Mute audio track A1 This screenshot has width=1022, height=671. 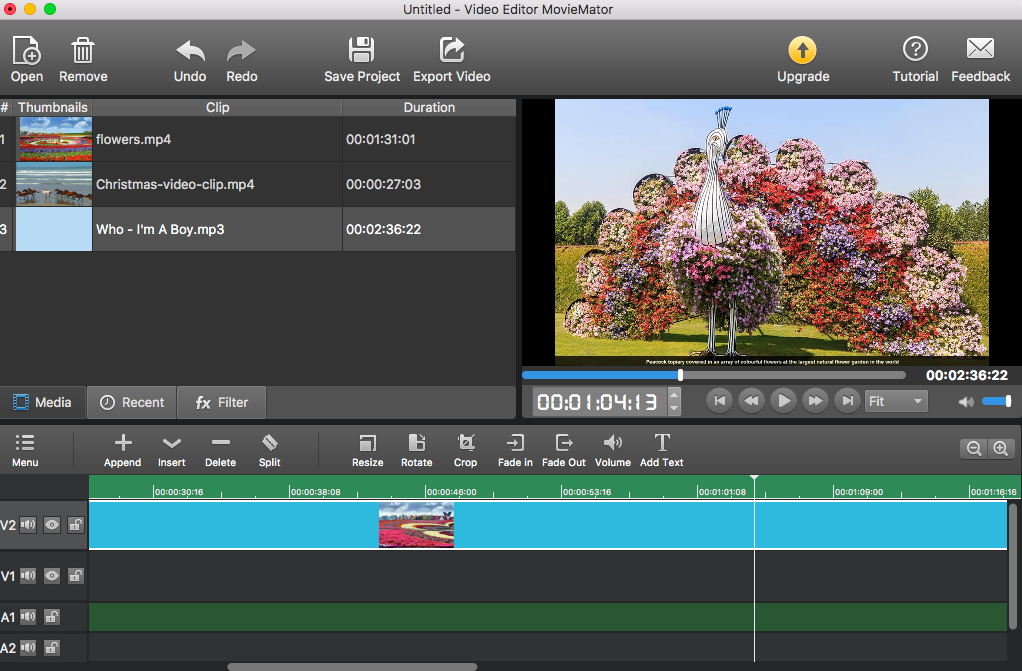coord(27,617)
